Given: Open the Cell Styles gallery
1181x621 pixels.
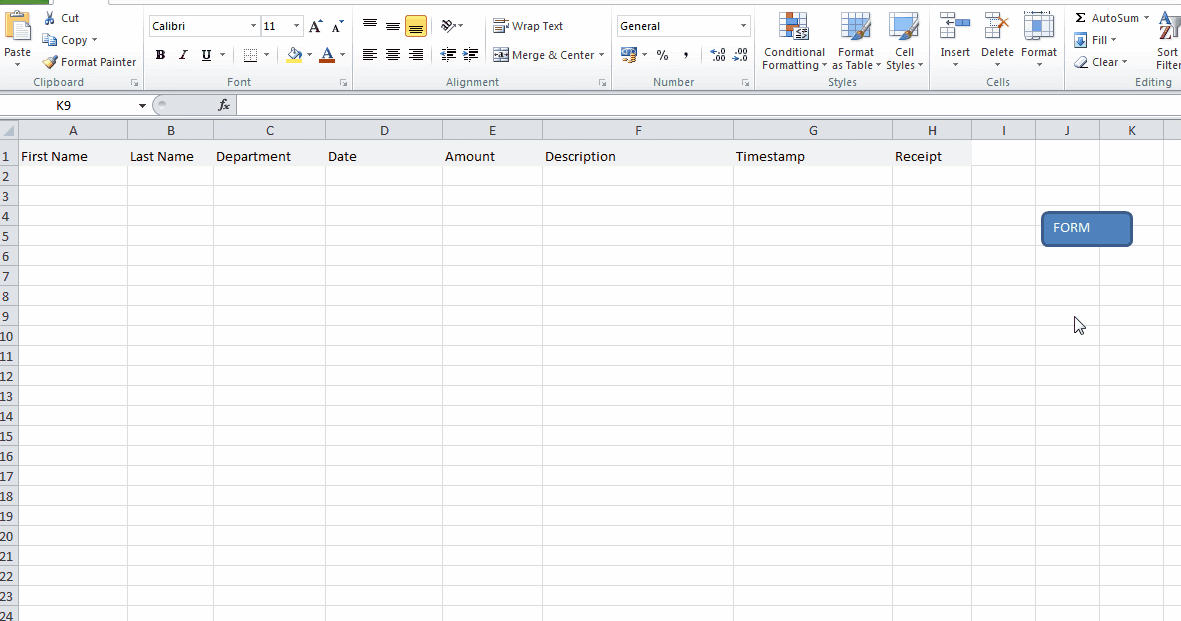Looking at the screenshot, I should coord(904,40).
